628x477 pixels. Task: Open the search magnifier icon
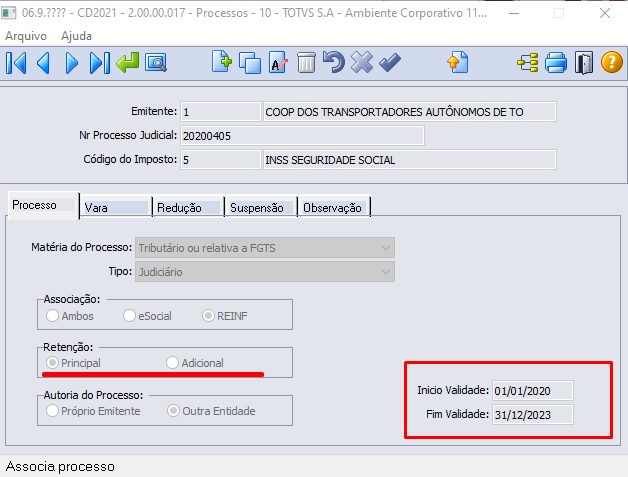coord(156,63)
